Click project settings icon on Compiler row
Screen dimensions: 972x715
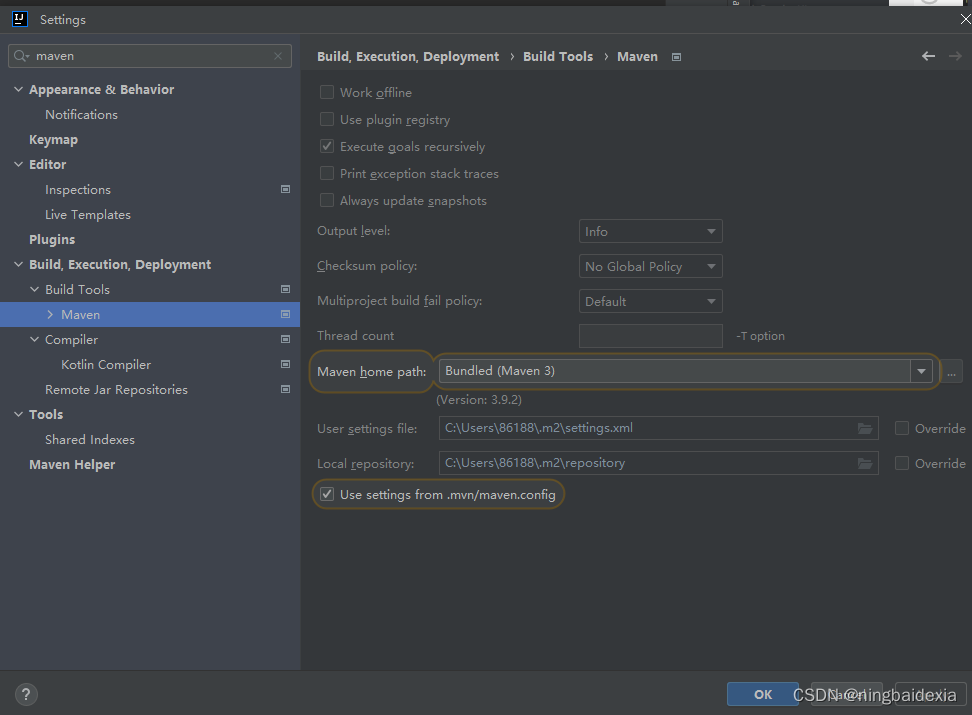pos(285,339)
